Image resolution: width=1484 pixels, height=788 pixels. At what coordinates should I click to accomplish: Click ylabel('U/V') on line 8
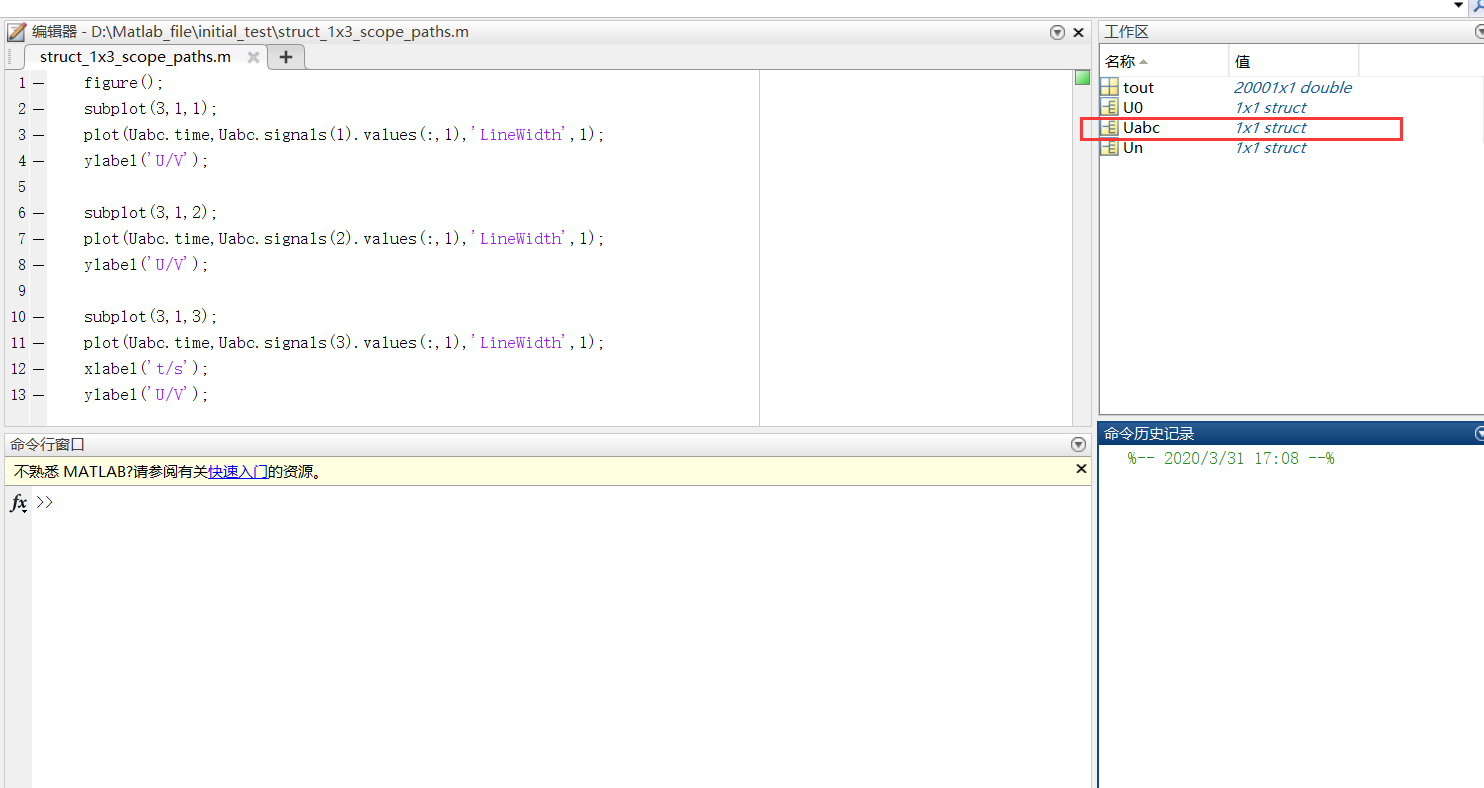(146, 265)
